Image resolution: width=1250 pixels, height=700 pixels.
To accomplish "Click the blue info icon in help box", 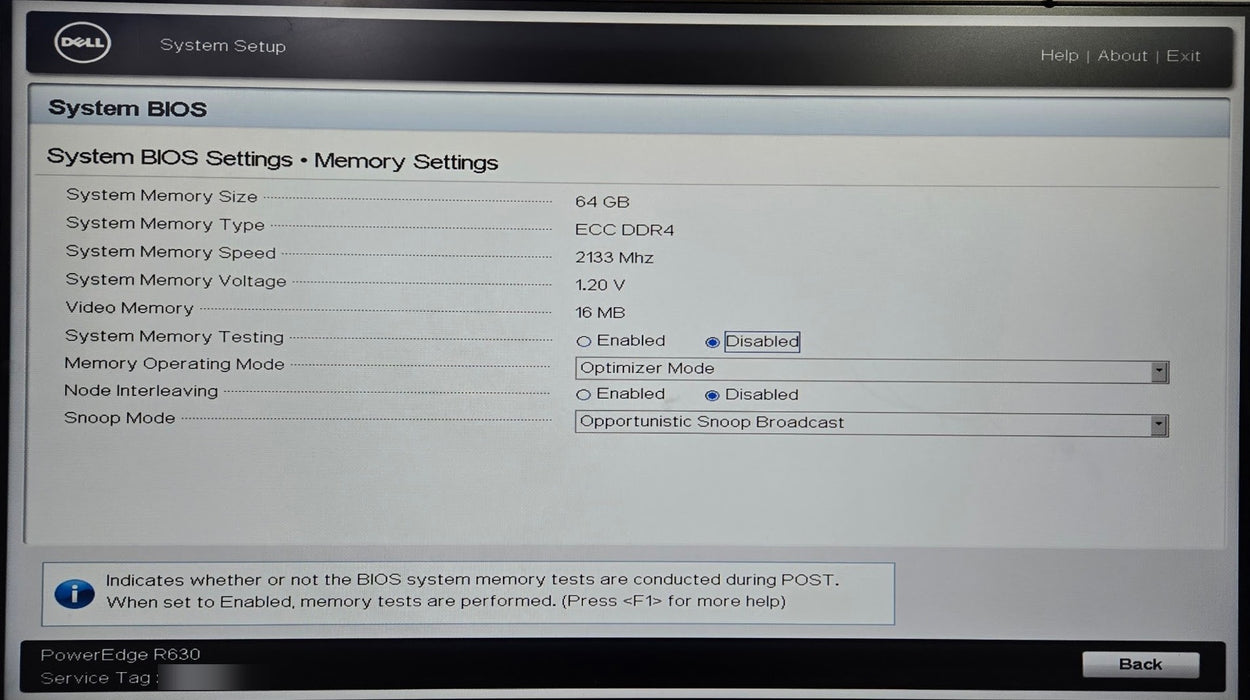I will click(73, 594).
